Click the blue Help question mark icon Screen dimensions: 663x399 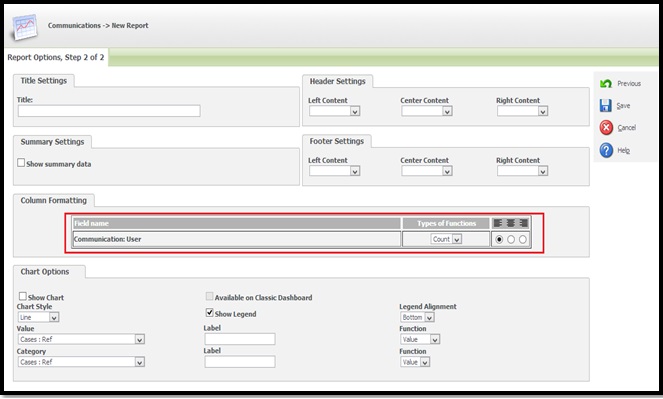point(606,150)
